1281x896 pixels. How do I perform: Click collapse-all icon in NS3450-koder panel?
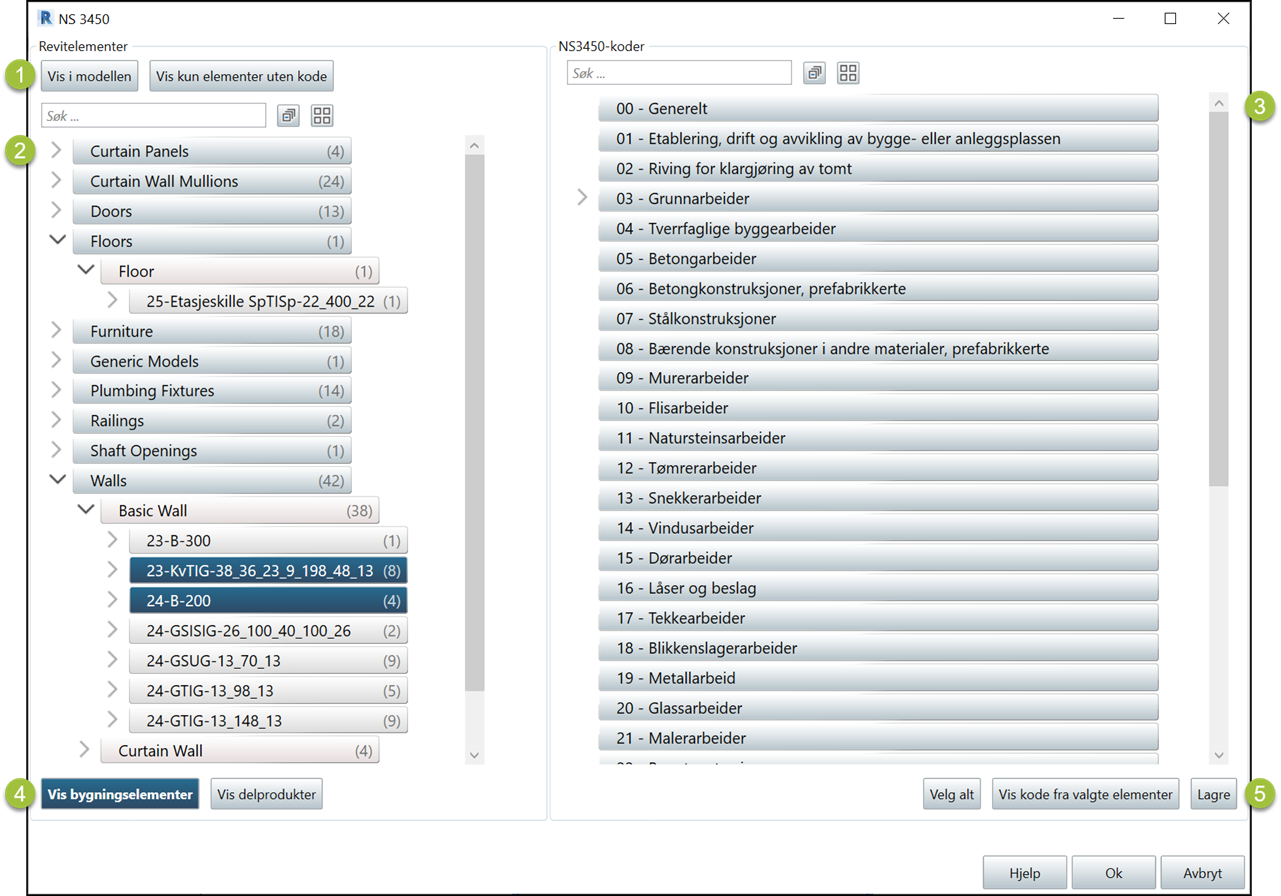click(815, 73)
